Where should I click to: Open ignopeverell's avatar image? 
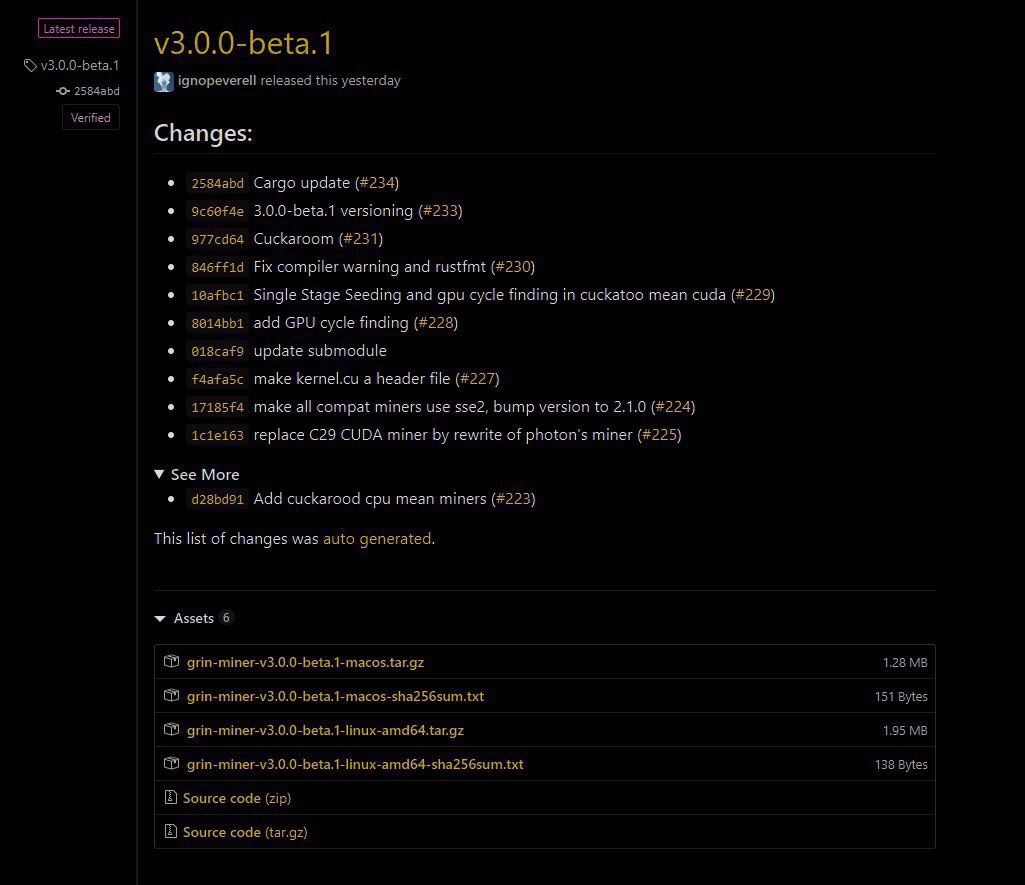(x=163, y=81)
